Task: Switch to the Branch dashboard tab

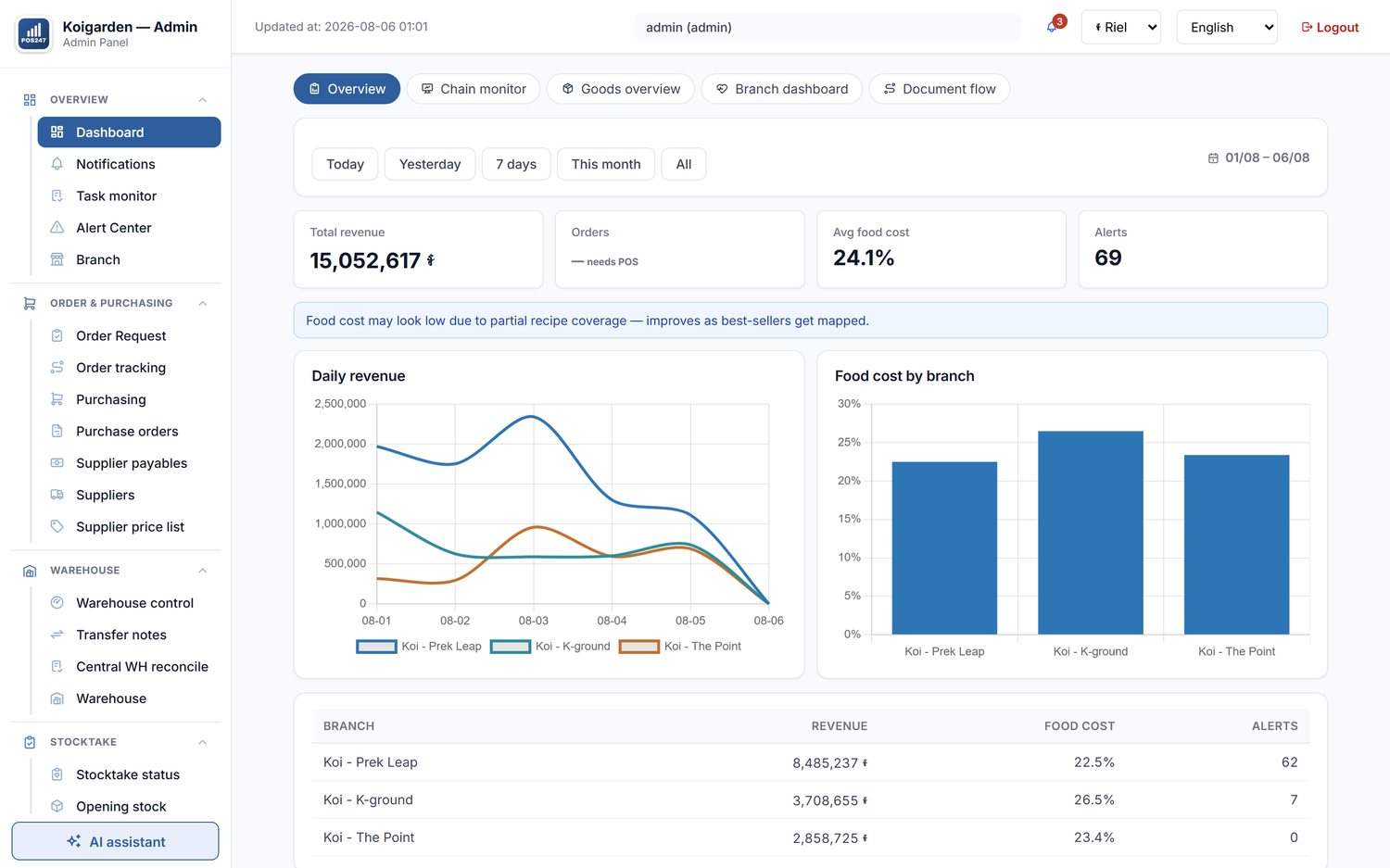Action: tap(782, 89)
